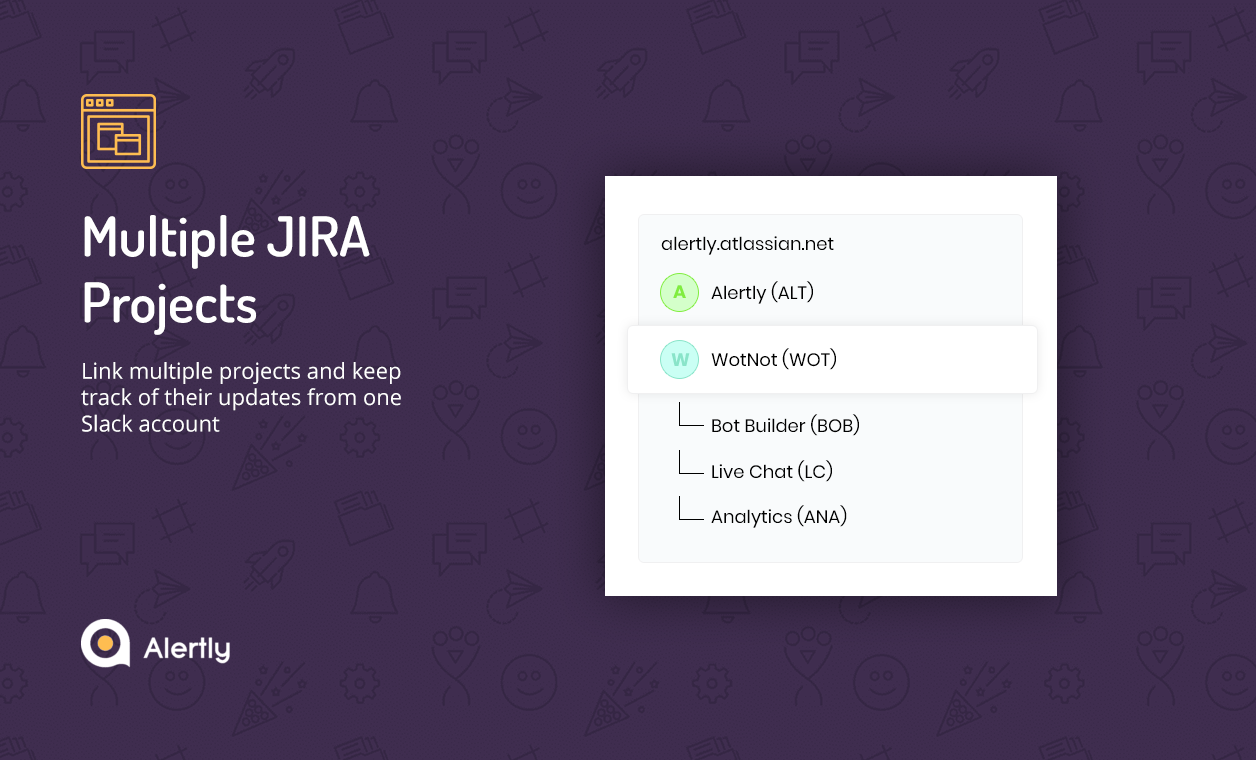Click the Link multiple projects description text

coord(241,397)
